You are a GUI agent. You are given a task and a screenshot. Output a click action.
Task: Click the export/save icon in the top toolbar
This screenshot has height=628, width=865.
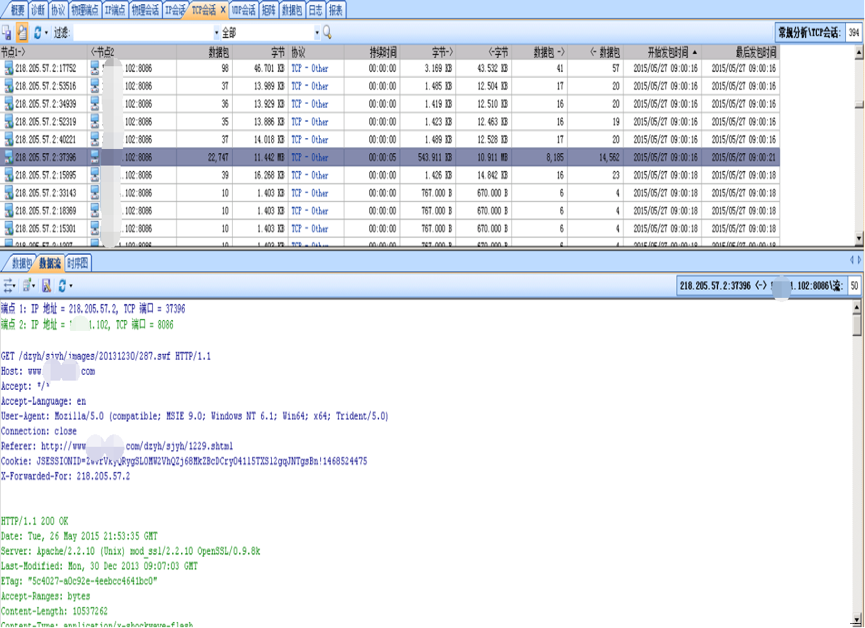[7, 33]
